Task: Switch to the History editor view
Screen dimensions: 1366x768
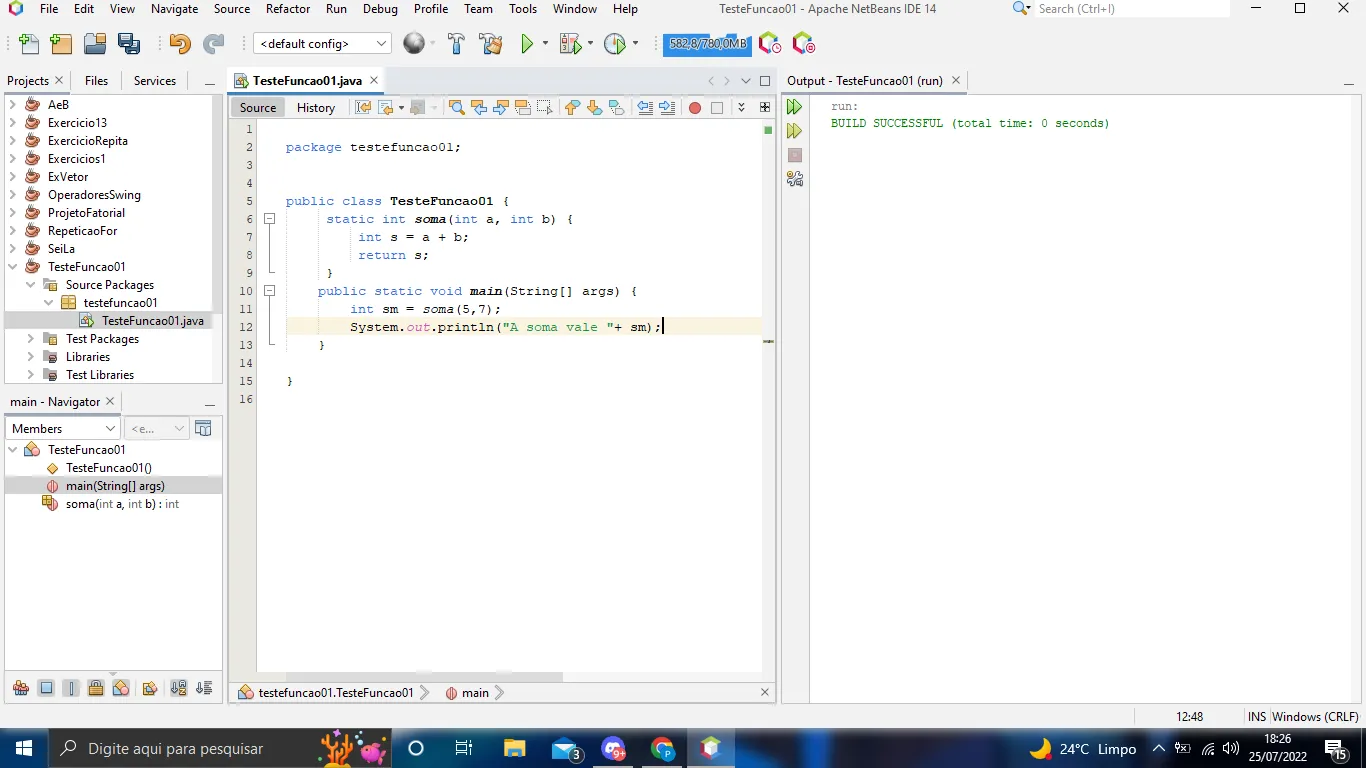Action: (316, 108)
